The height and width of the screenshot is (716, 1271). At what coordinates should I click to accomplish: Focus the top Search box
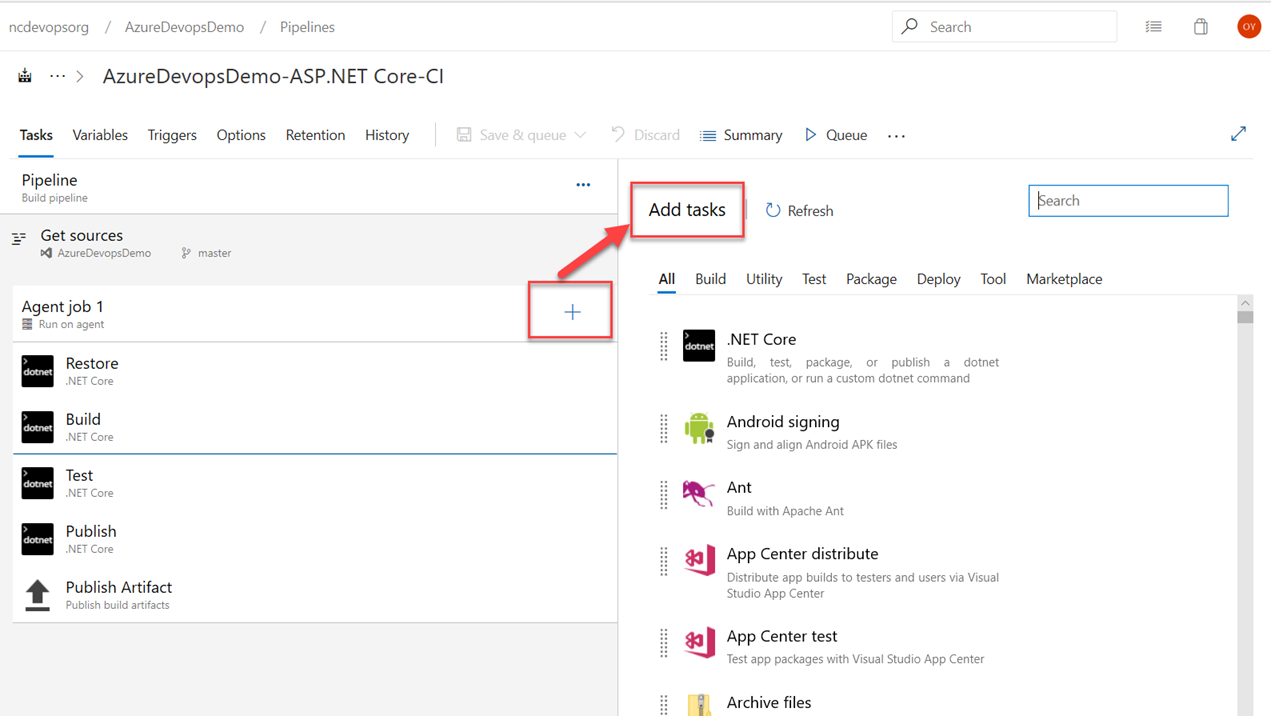tap(1004, 27)
